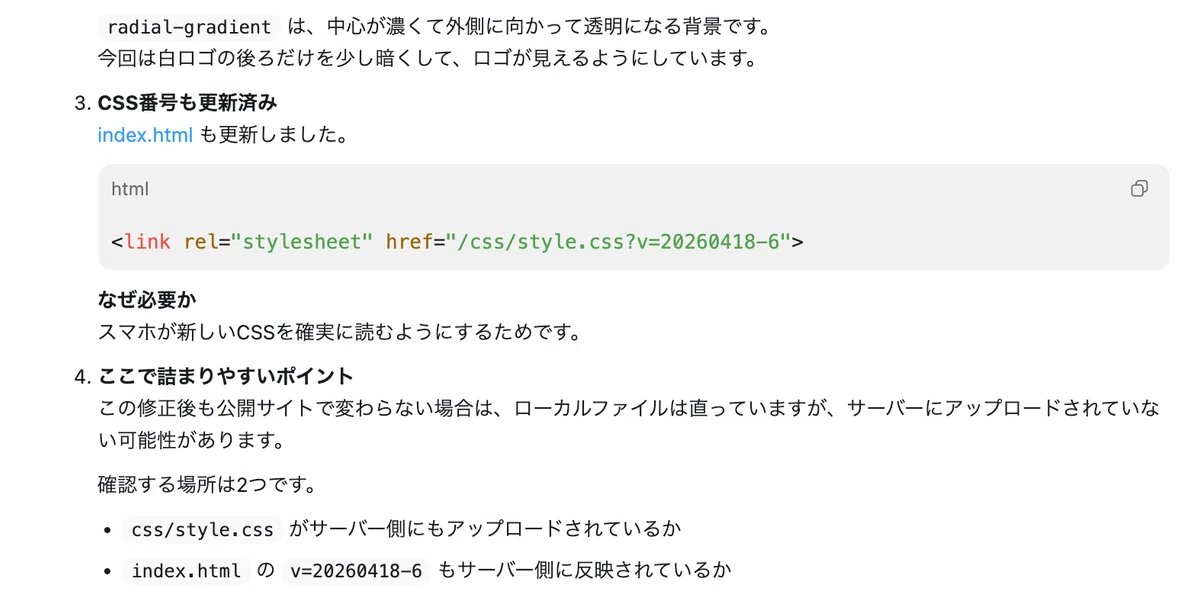The width and height of the screenshot is (1200, 601).
Task: Open the blue index.html link
Action: (145, 135)
